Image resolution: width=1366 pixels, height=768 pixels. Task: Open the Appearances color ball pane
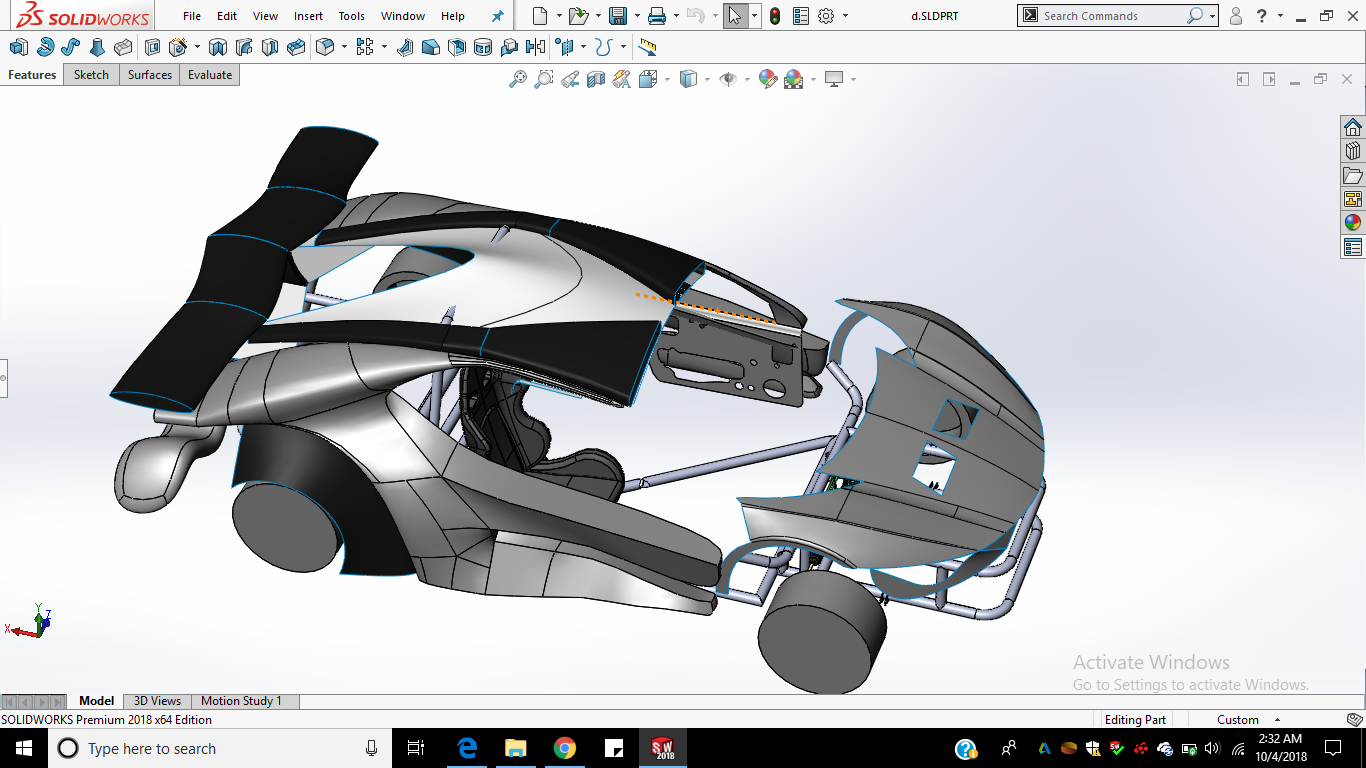click(1353, 223)
